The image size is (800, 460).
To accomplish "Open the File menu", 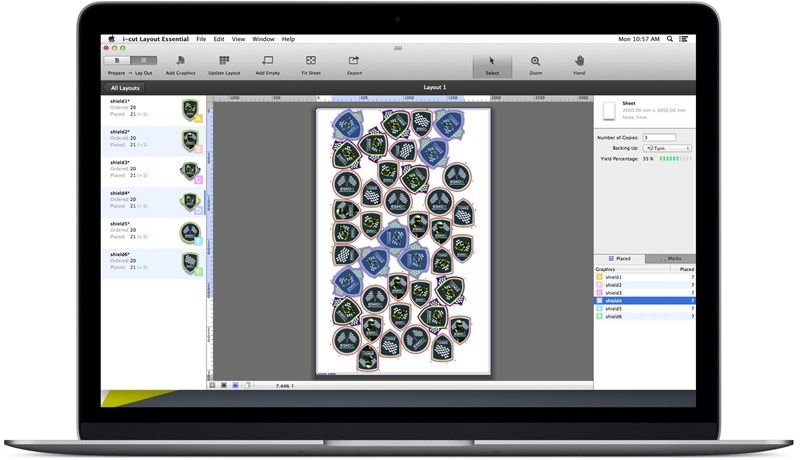I will click(x=201, y=39).
